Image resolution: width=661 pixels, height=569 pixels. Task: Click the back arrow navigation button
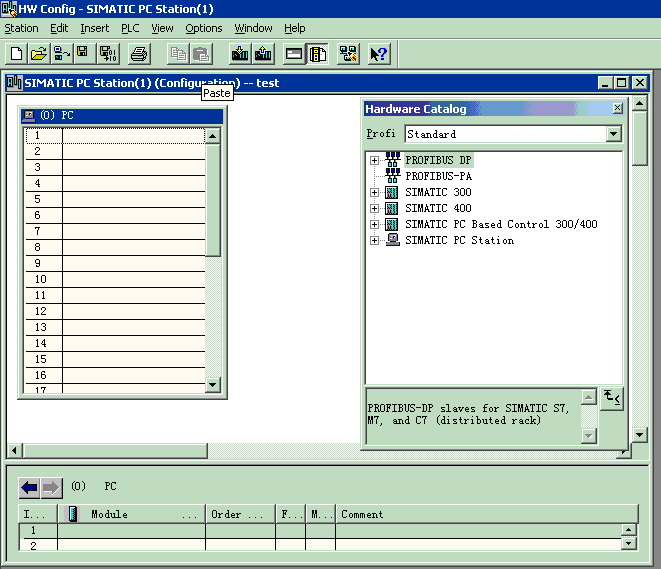[29, 488]
